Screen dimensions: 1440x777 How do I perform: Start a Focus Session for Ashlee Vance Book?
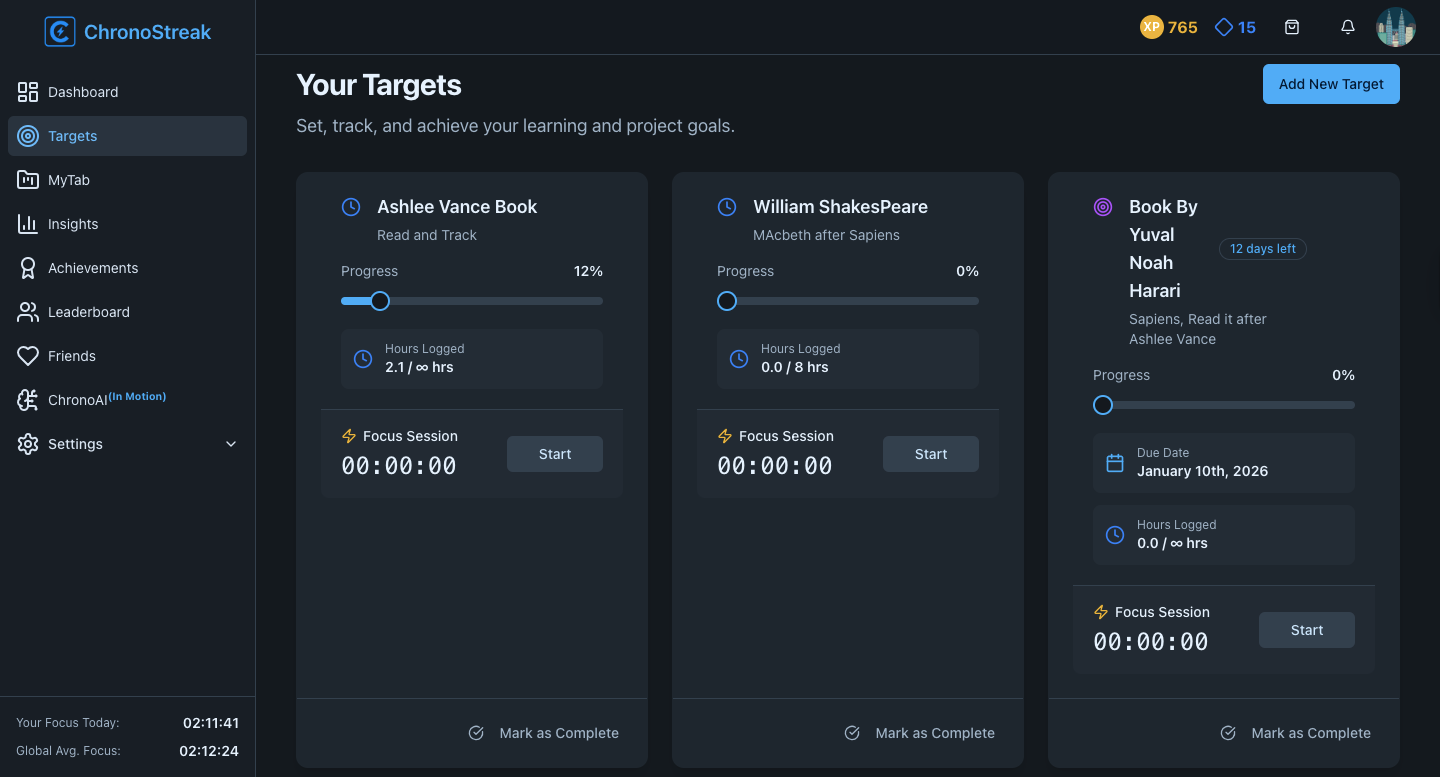[554, 454]
